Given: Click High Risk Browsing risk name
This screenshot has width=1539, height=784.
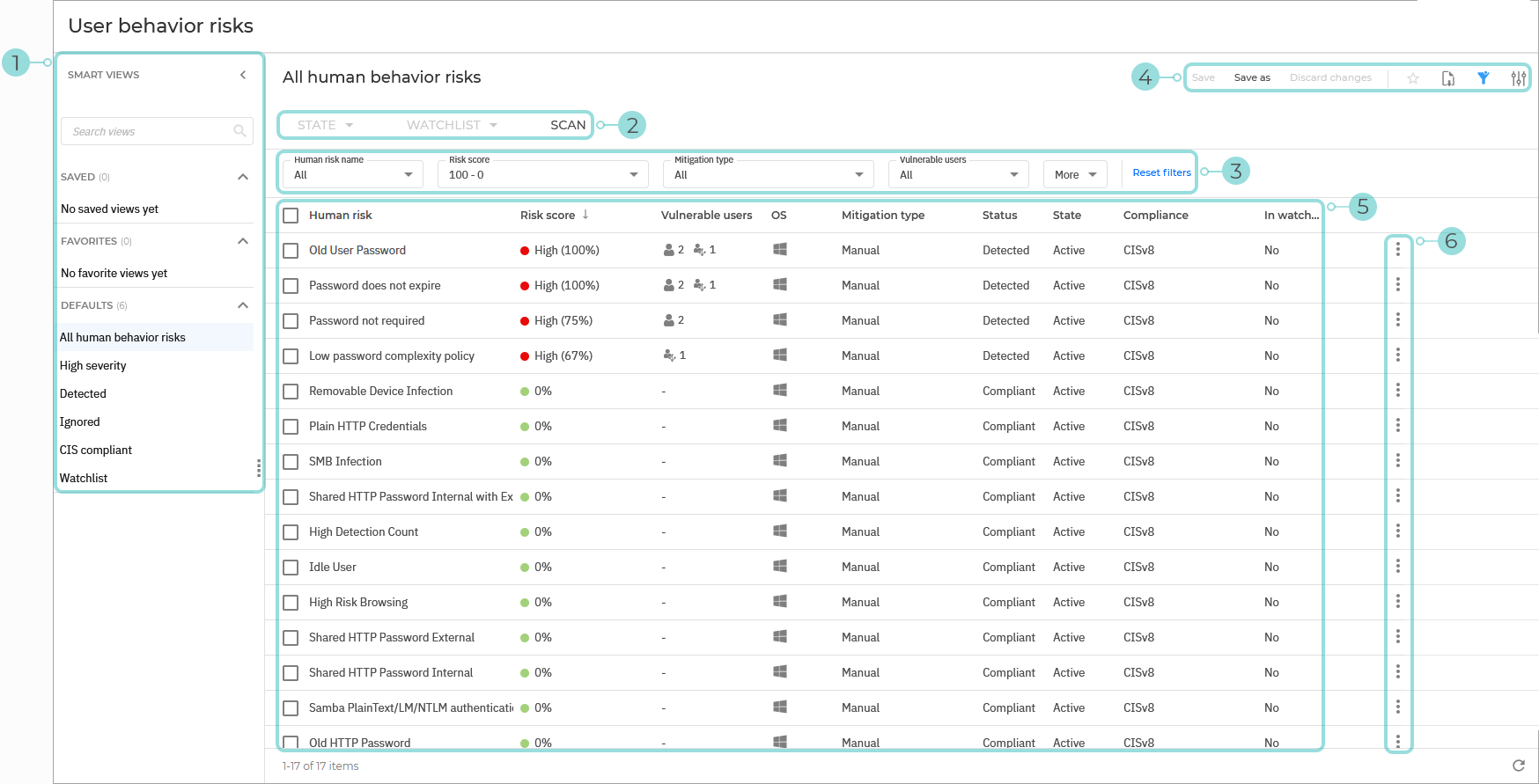Looking at the screenshot, I should [x=358, y=602].
